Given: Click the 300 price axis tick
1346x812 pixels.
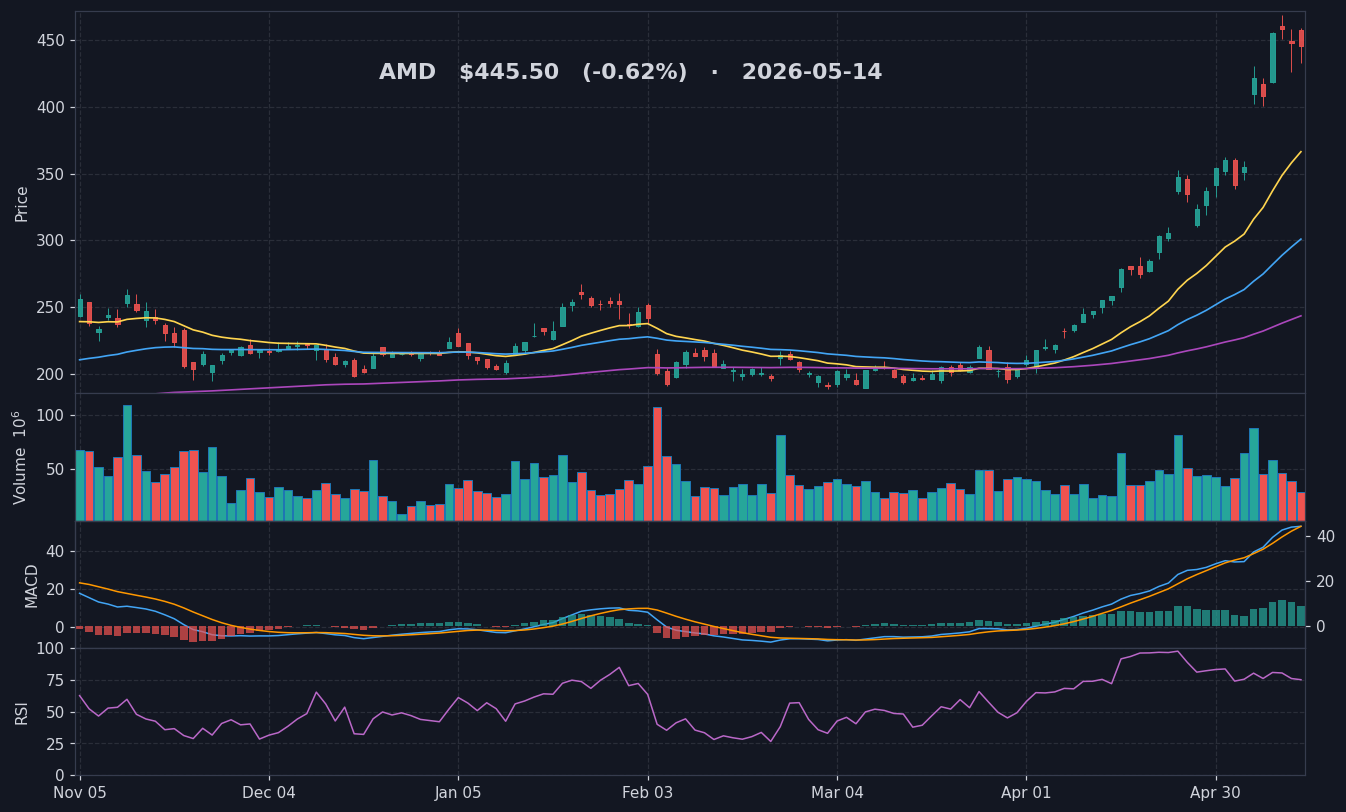Looking at the screenshot, I should (x=51, y=241).
